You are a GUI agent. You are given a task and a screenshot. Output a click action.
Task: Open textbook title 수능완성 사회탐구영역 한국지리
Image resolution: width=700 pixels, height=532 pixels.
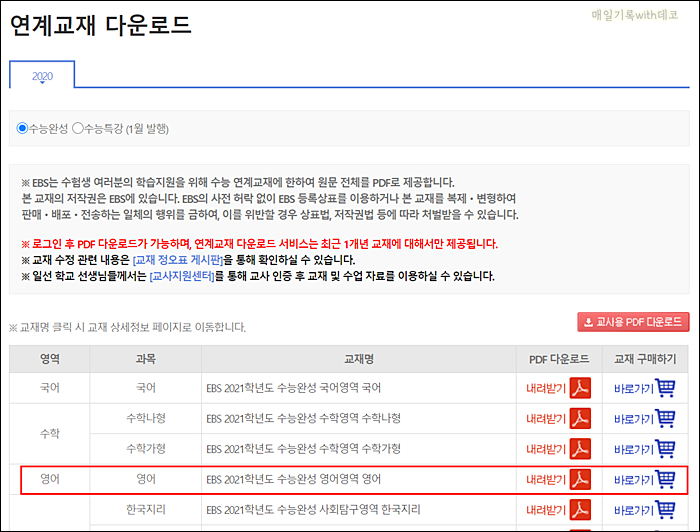pos(313,510)
